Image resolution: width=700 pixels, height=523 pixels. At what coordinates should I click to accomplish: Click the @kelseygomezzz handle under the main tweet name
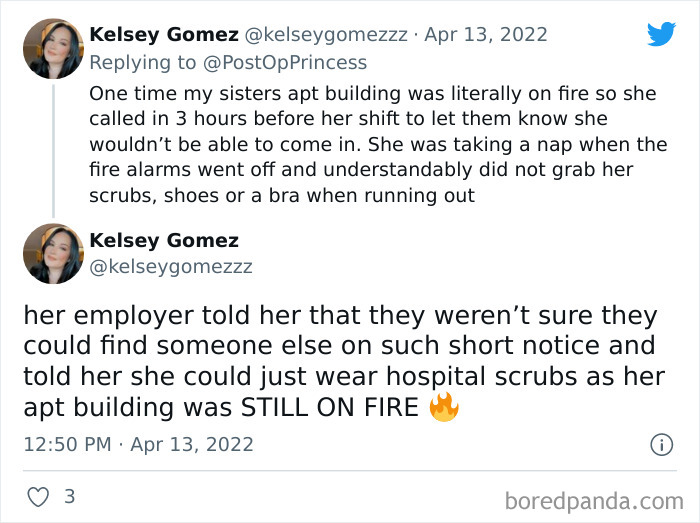(171, 266)
